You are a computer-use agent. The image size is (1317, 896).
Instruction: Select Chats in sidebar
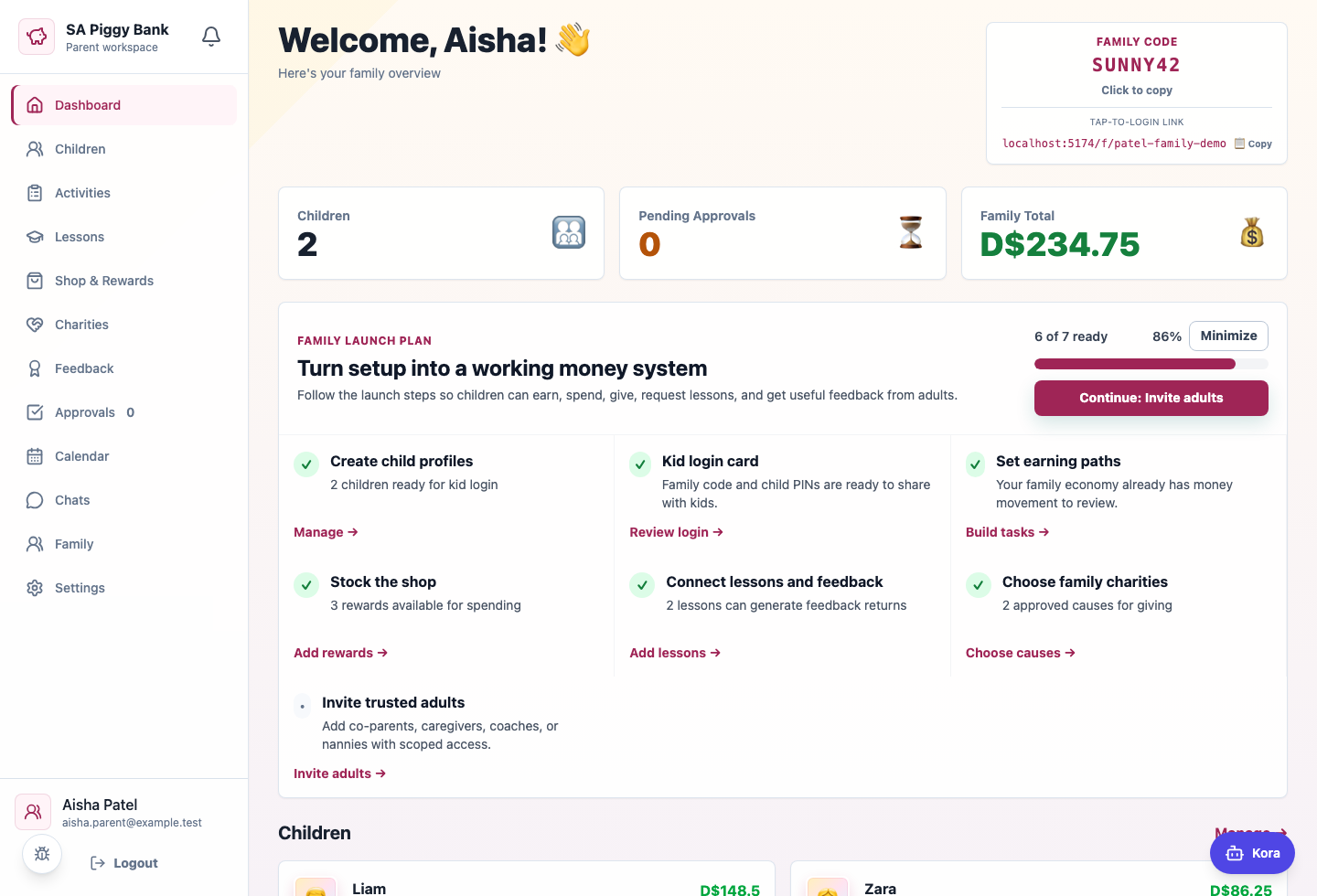pyautogui.click(x=124, y=500)
